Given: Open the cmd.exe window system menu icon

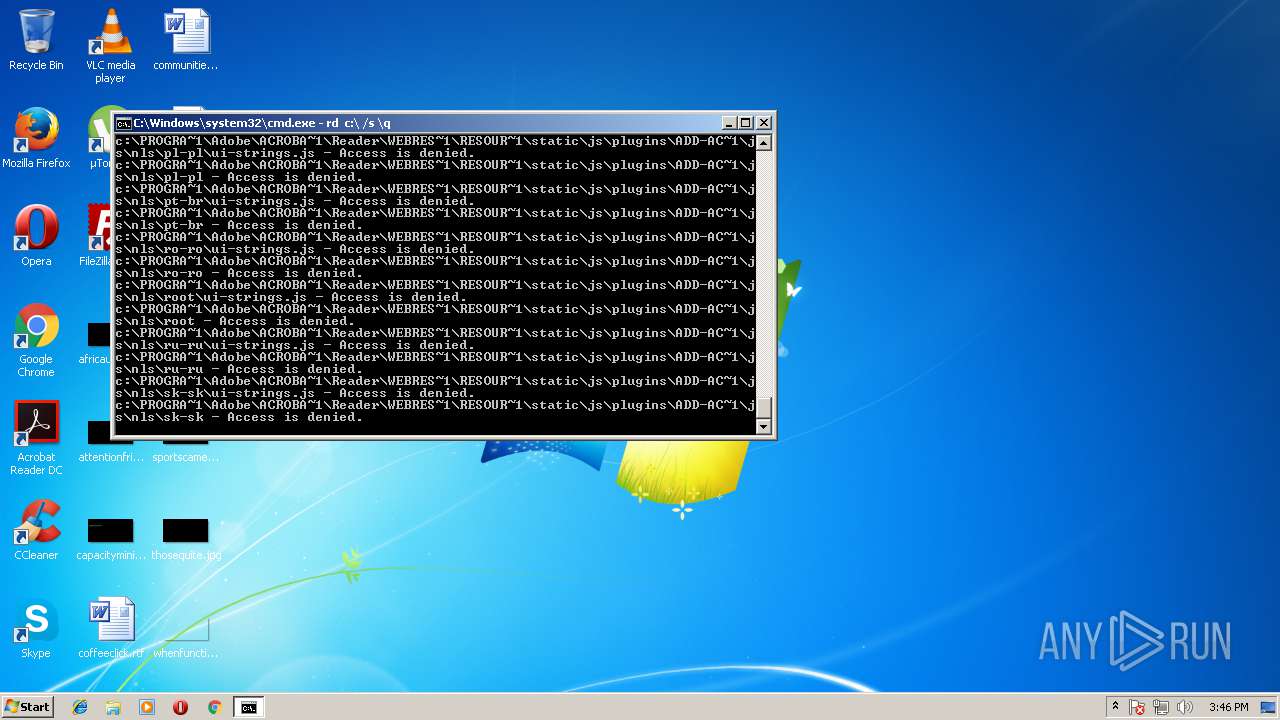Looking at the screenshot, I should 124,123.
